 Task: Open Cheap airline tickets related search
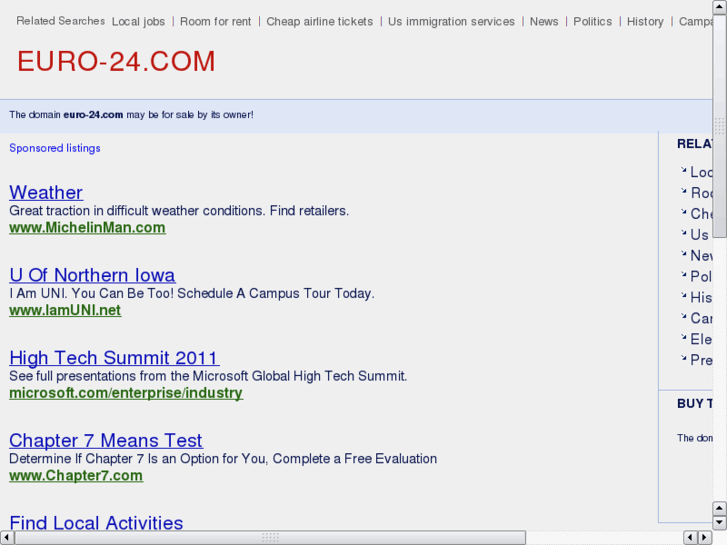pos(319,22)
